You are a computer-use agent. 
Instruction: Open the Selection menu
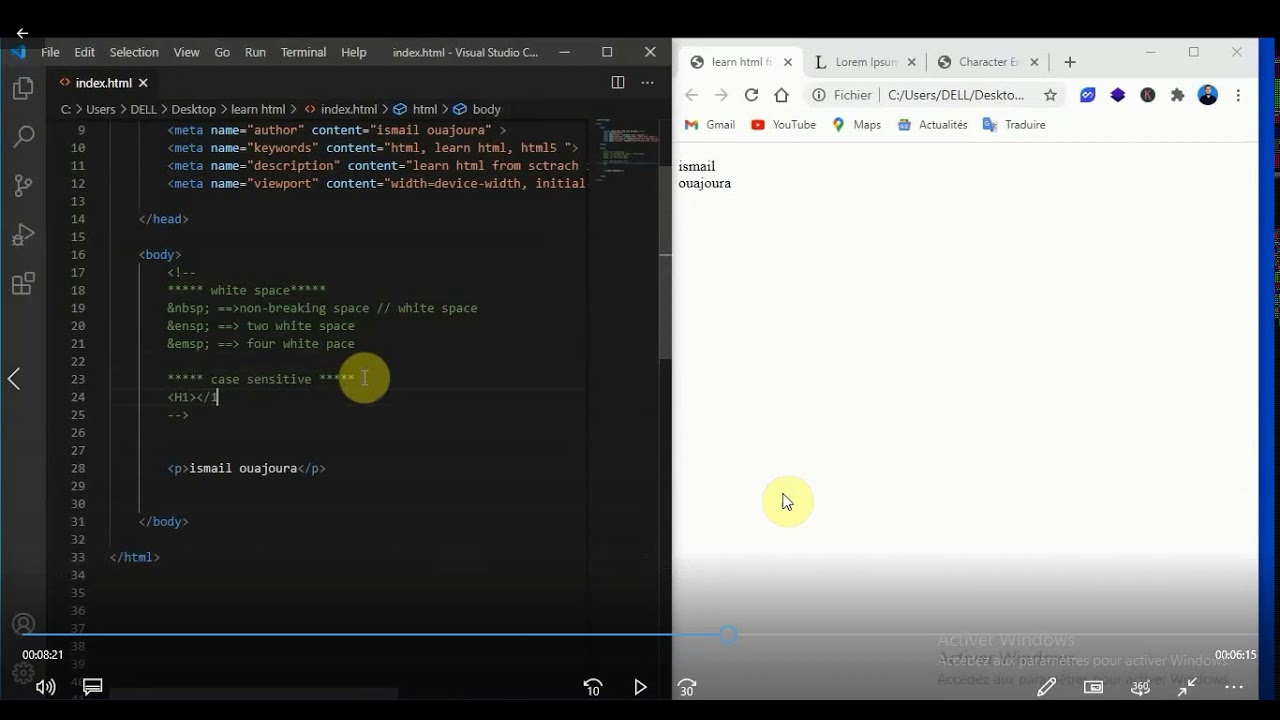pos(134,52)
